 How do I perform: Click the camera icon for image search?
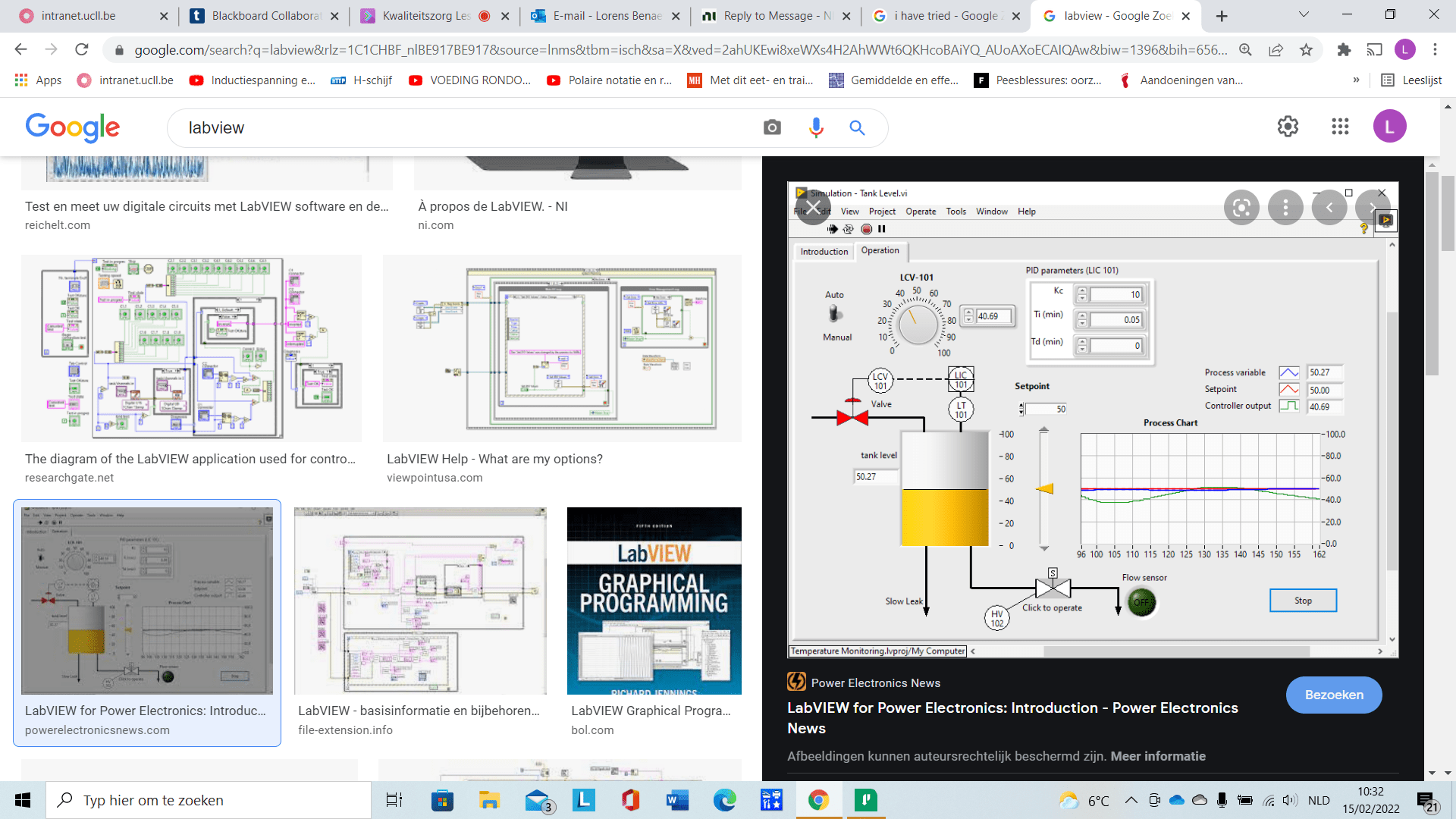tap(771, 127)
